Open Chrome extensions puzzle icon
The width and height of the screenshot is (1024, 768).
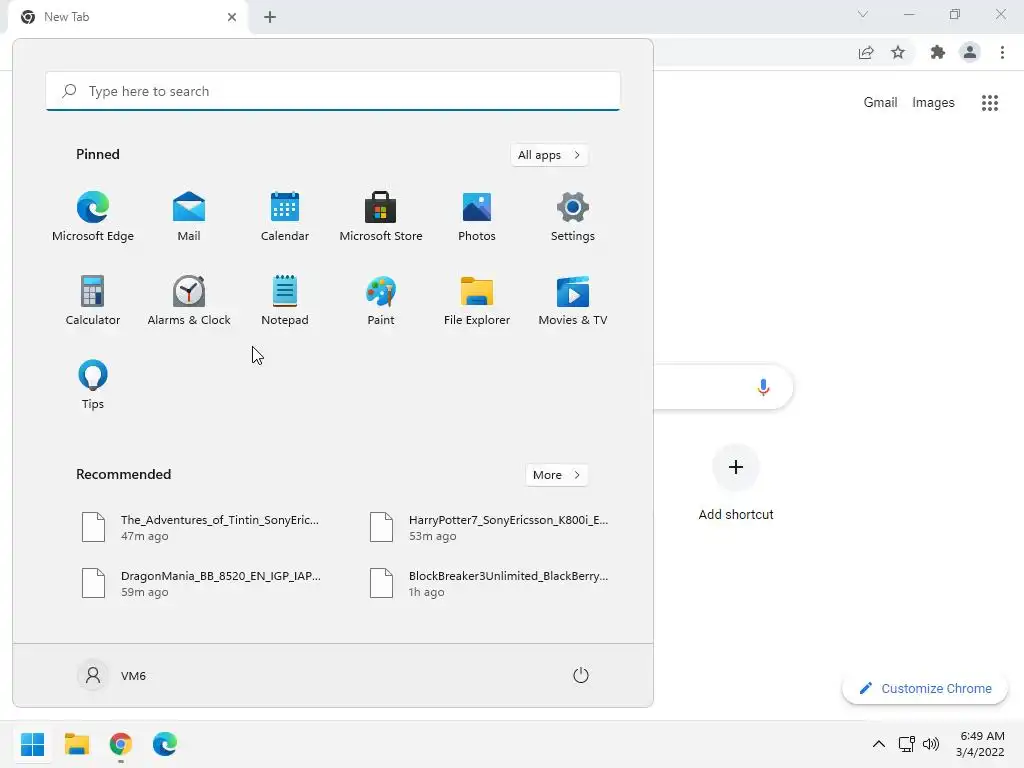click(x=938, y=52)
